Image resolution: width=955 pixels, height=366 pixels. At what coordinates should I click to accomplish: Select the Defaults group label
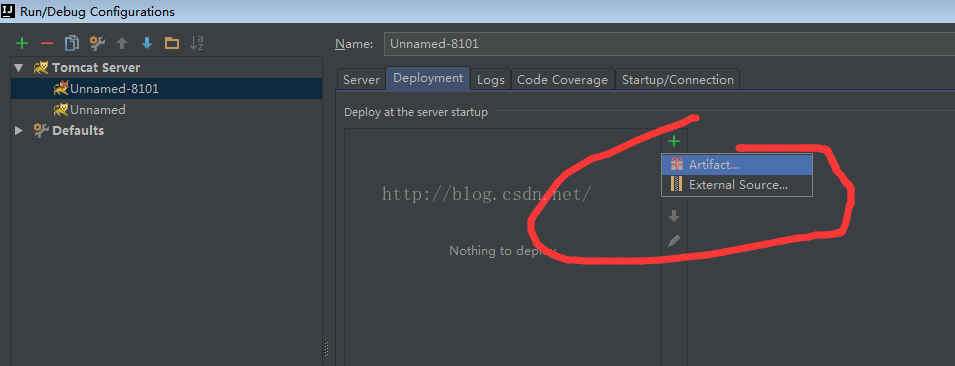point(78,130)
